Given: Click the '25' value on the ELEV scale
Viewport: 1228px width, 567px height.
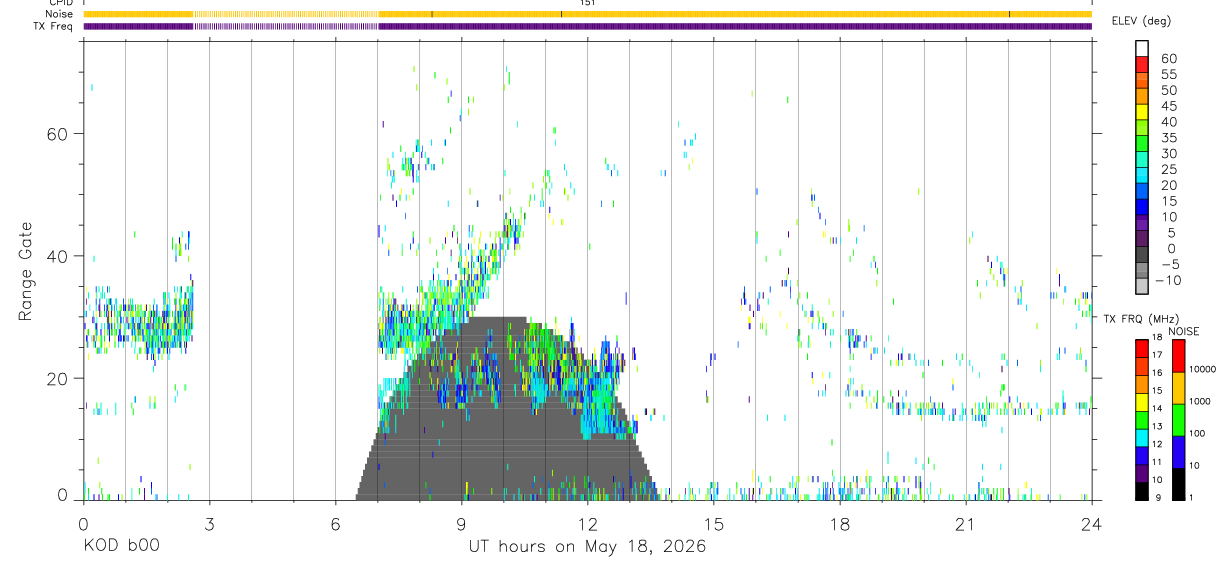Looking at the screenshot, I should click(1169, 170).
